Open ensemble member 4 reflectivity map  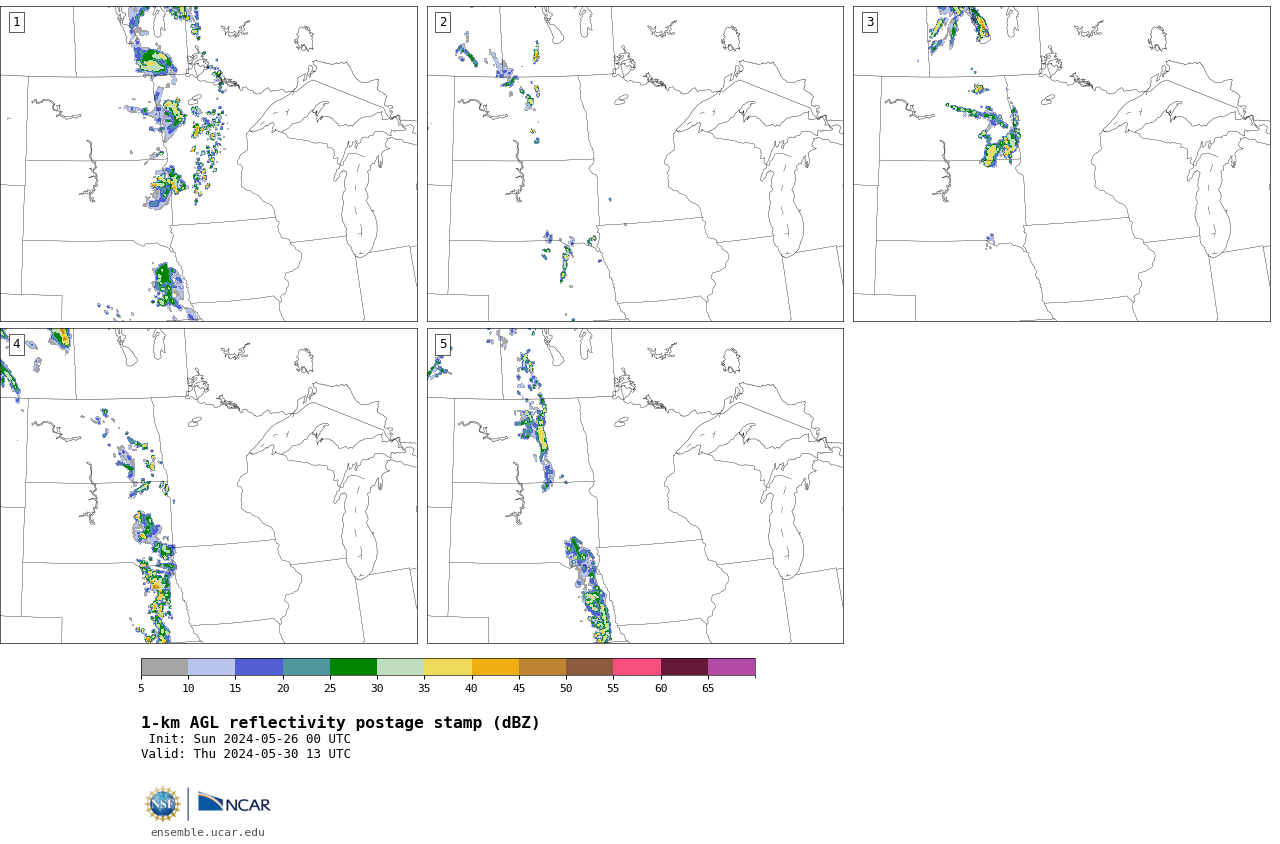pos(208,486)
